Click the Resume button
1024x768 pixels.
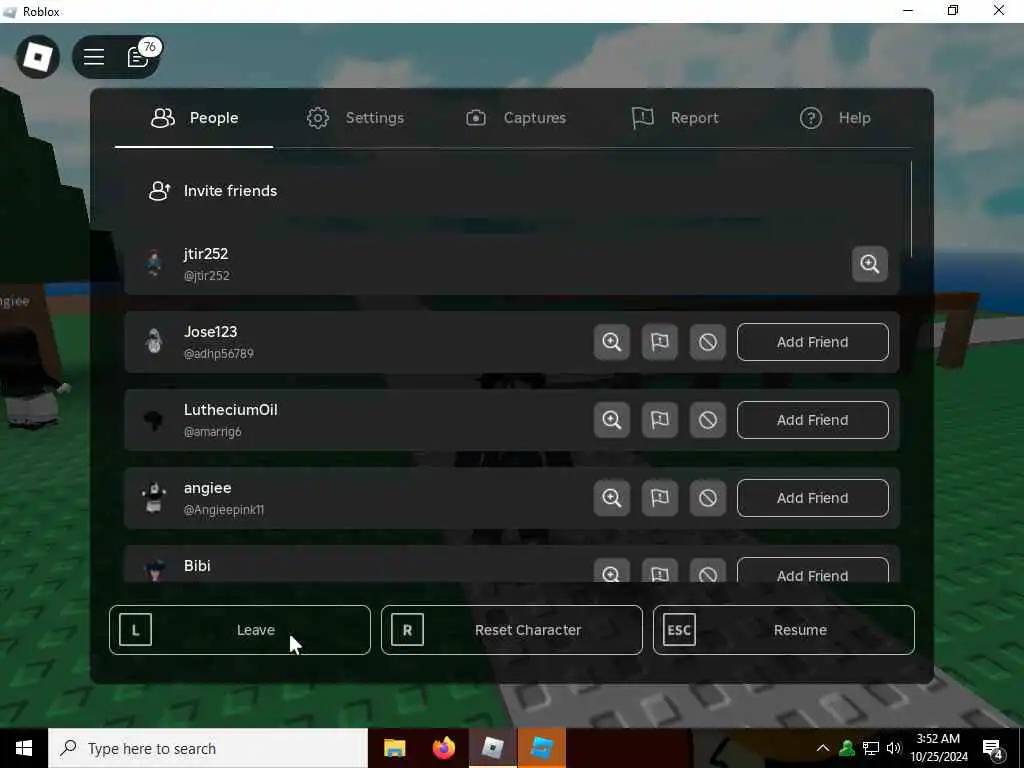point(784,630)
